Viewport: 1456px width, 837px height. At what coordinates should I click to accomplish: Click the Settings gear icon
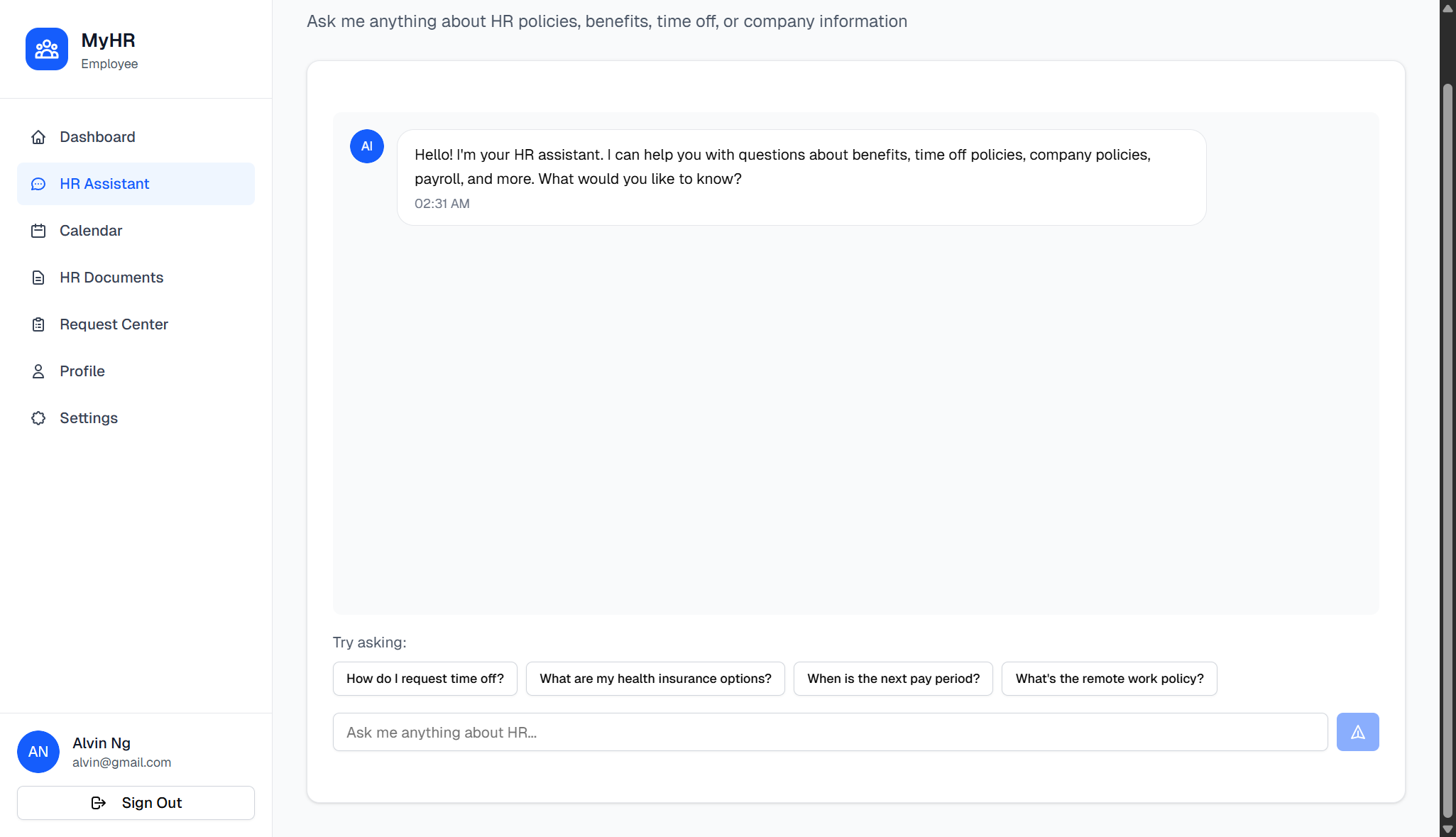click(38, 418)
